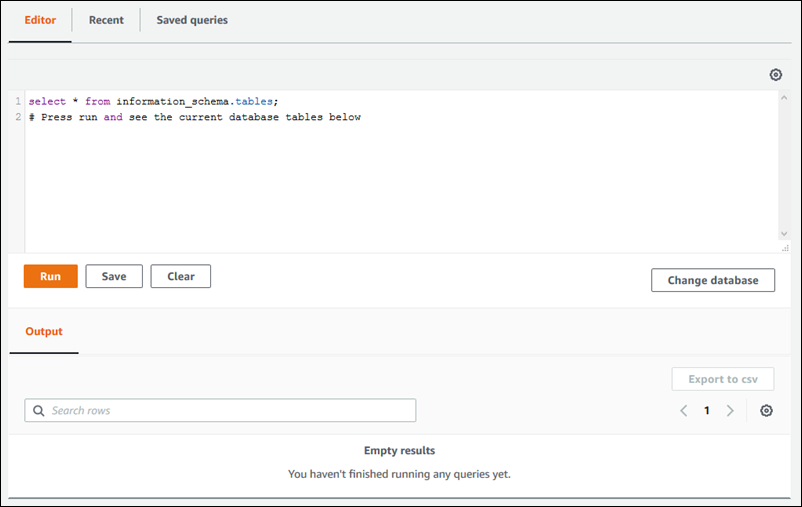
Task: Click the editor scrollbar up arrow
Action: point(784,99)
